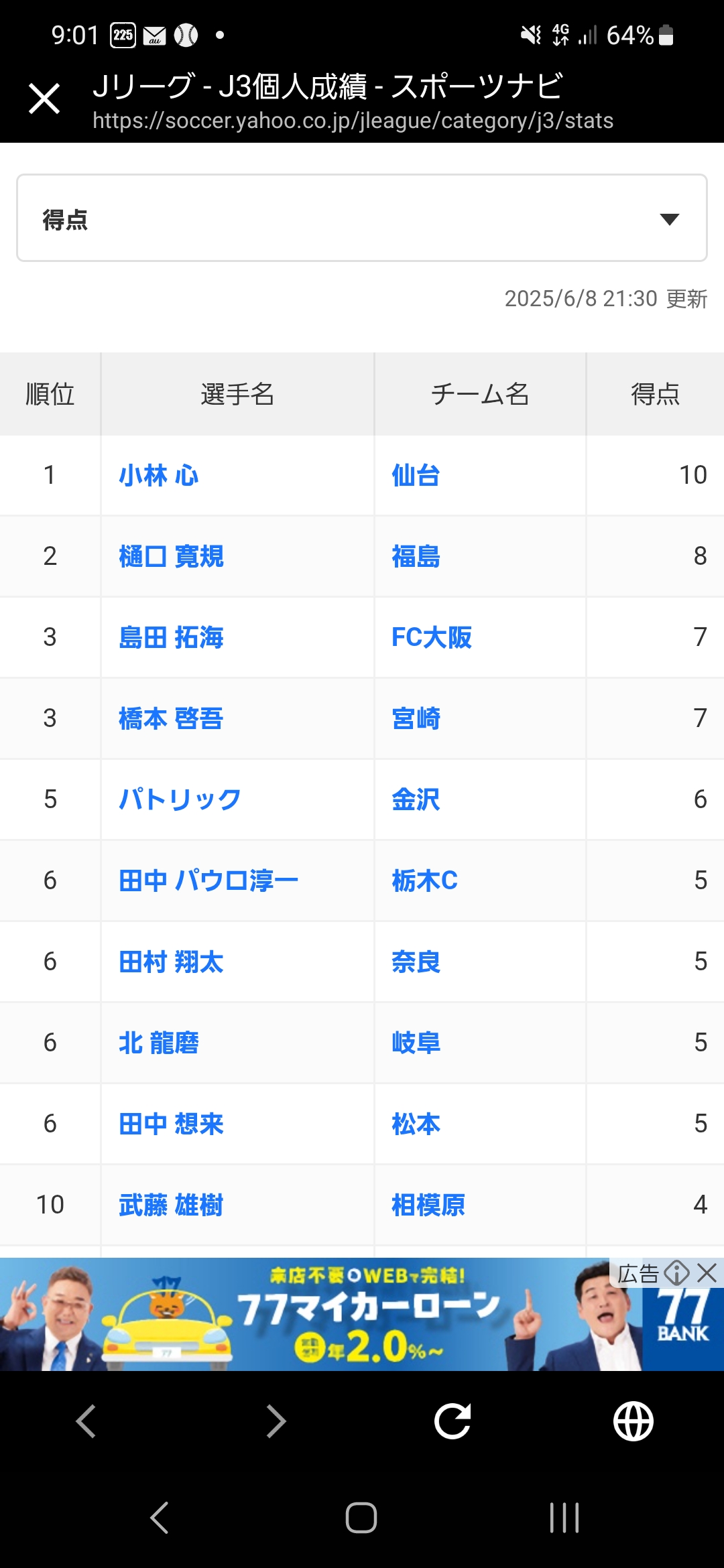Open player link 小林 心
This screenshot has height=1568, width=724.
click(159, 475)
